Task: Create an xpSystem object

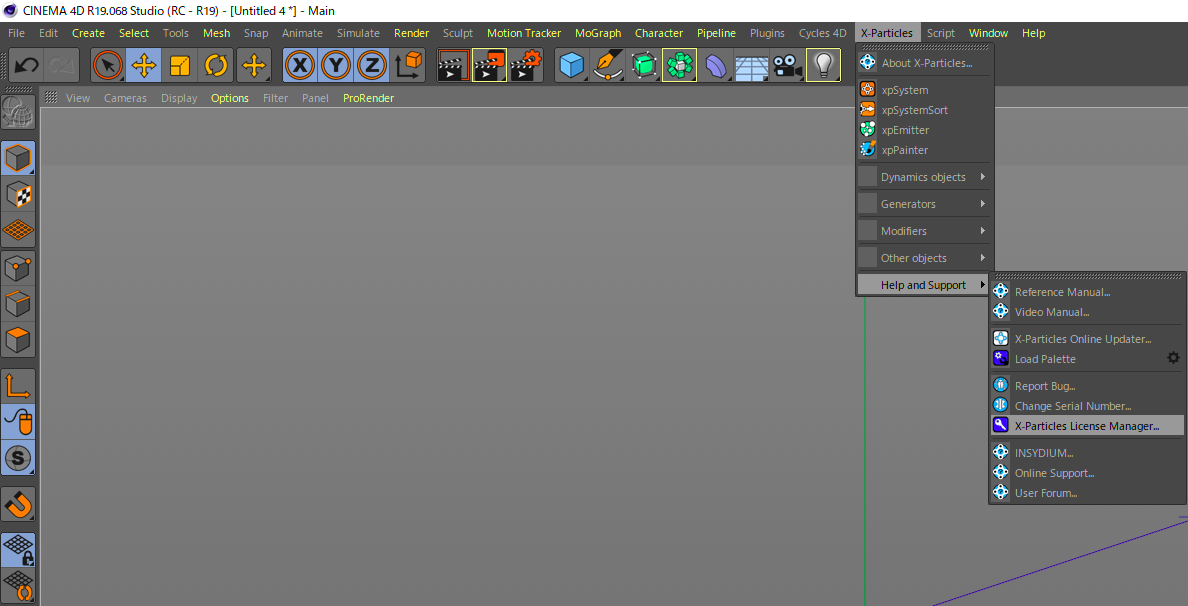Action: 925,90
